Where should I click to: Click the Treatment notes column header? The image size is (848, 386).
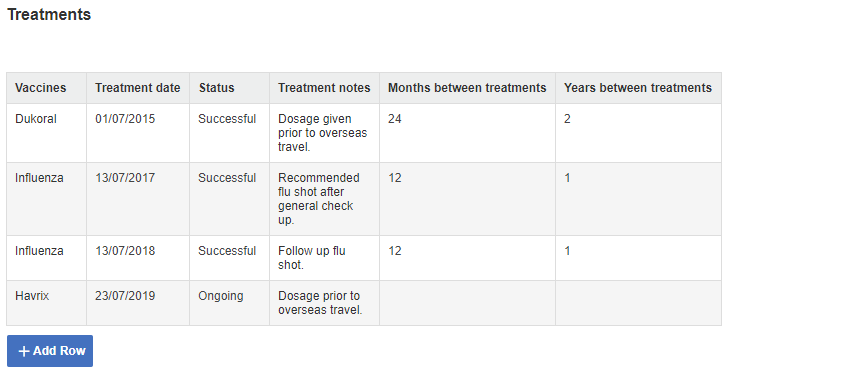324,88
